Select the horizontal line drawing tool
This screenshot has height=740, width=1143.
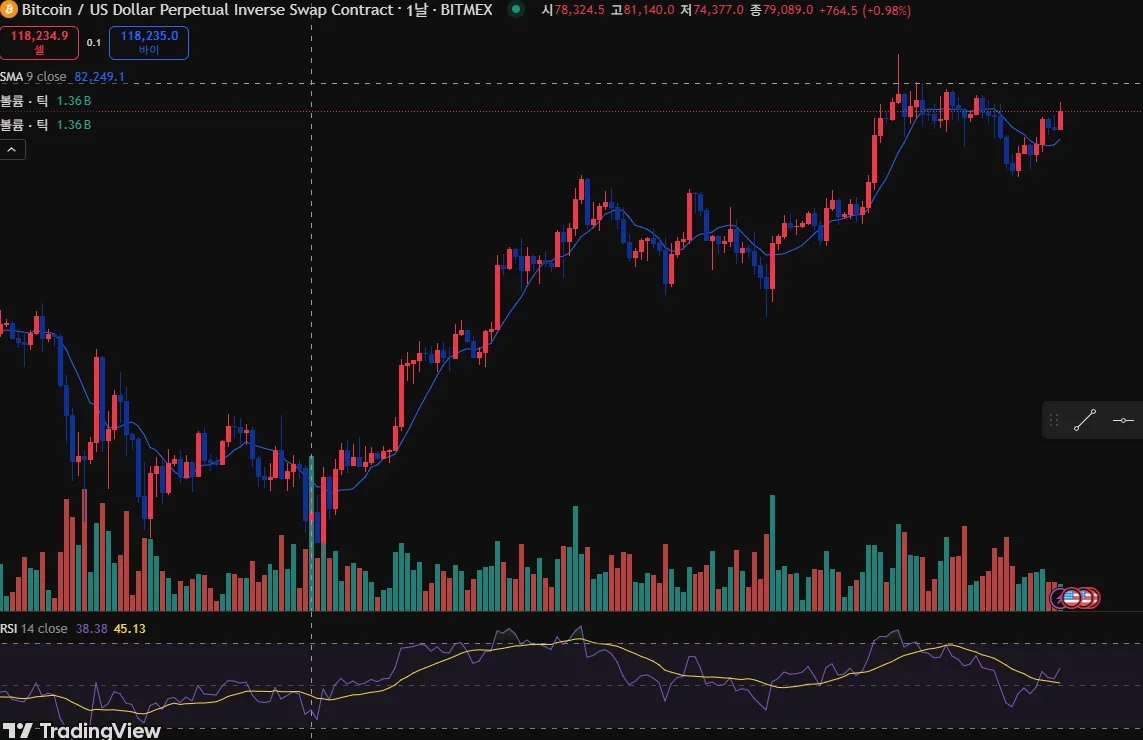click(x=1123, y=420)
